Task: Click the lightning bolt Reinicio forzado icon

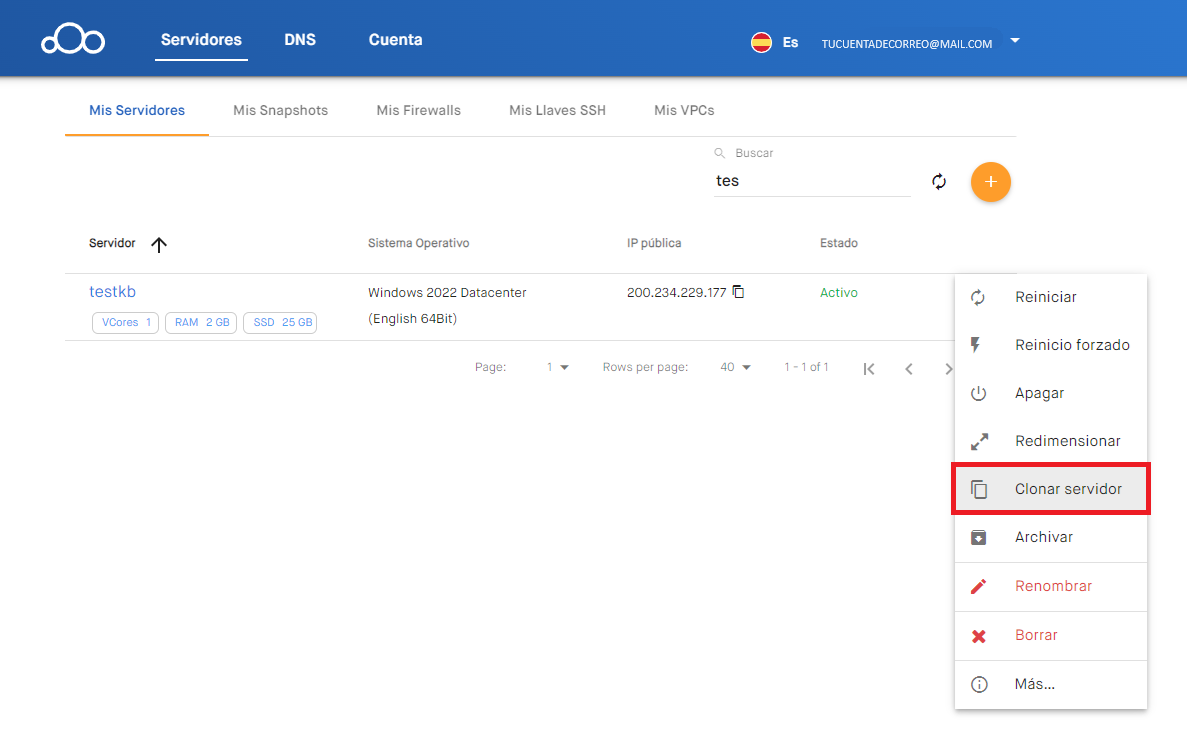Action: (978, 344)
